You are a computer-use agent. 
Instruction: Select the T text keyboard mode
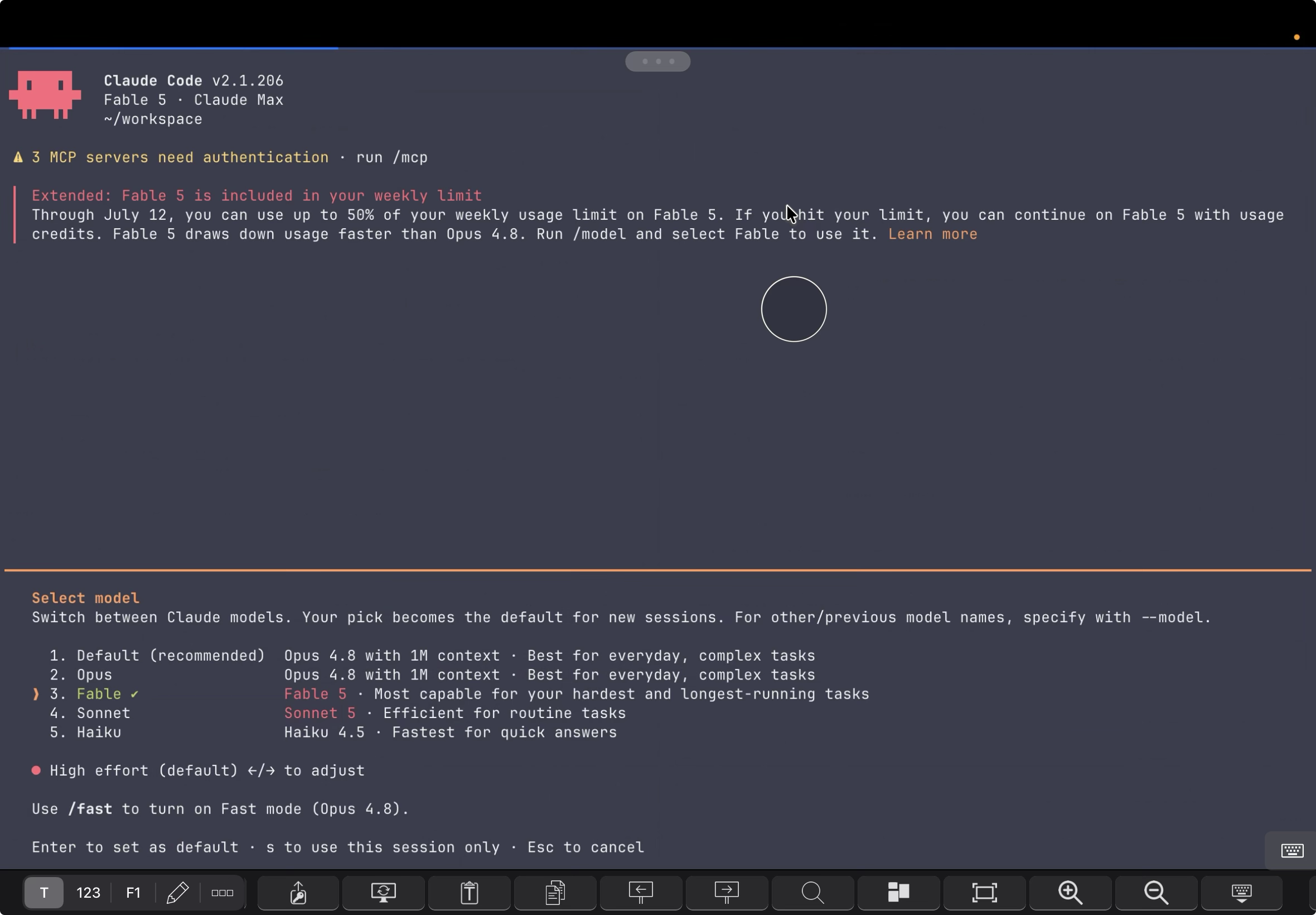tap(43, 893)
